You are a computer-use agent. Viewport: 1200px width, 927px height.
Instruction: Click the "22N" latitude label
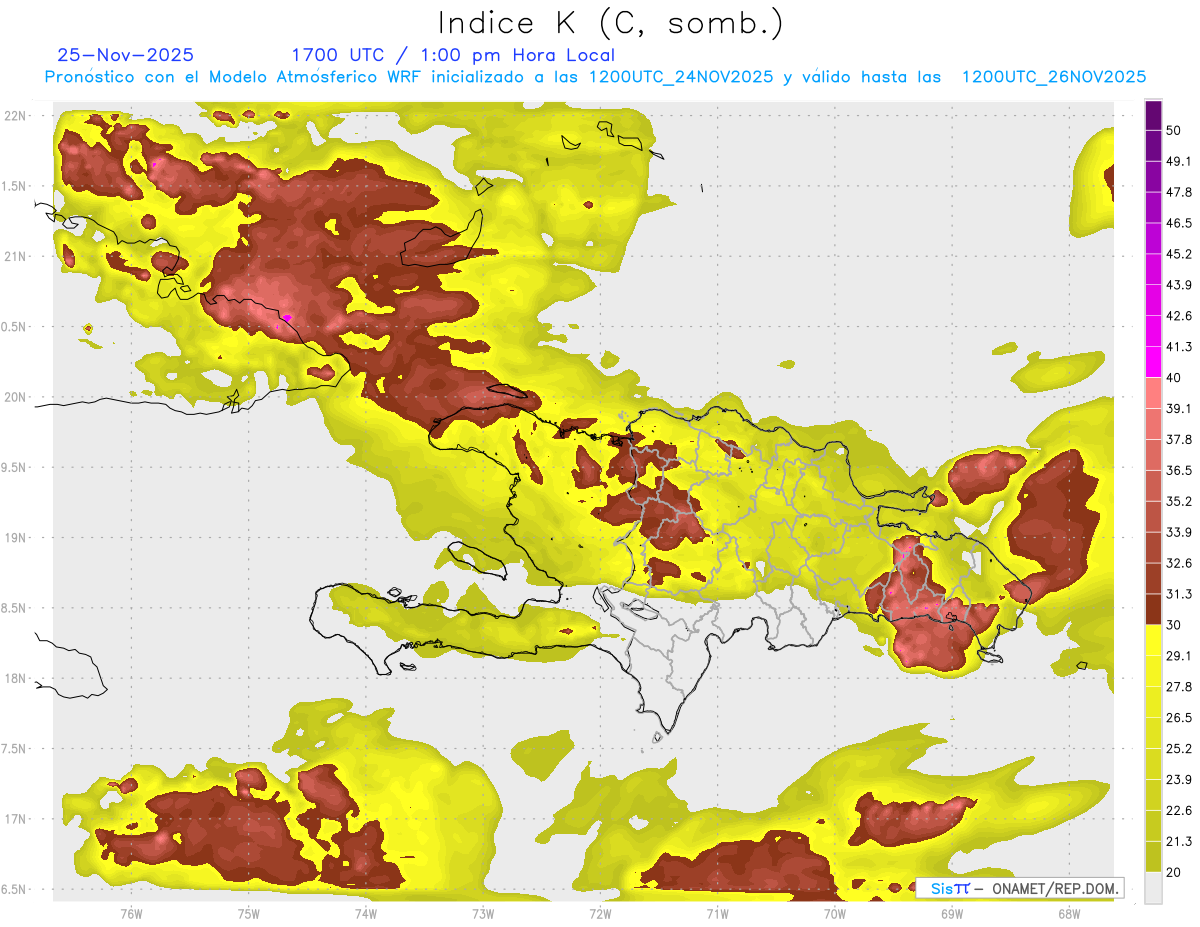(15, 115)
